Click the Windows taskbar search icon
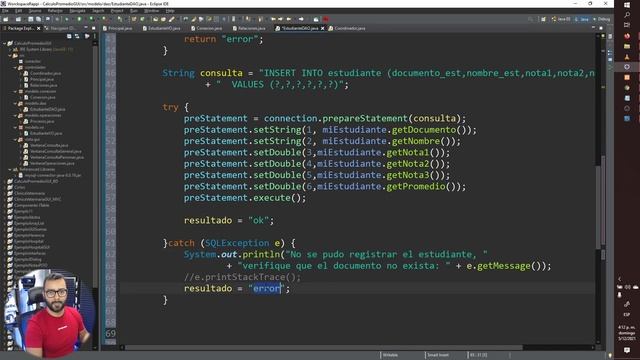 [x=627, y=15]
